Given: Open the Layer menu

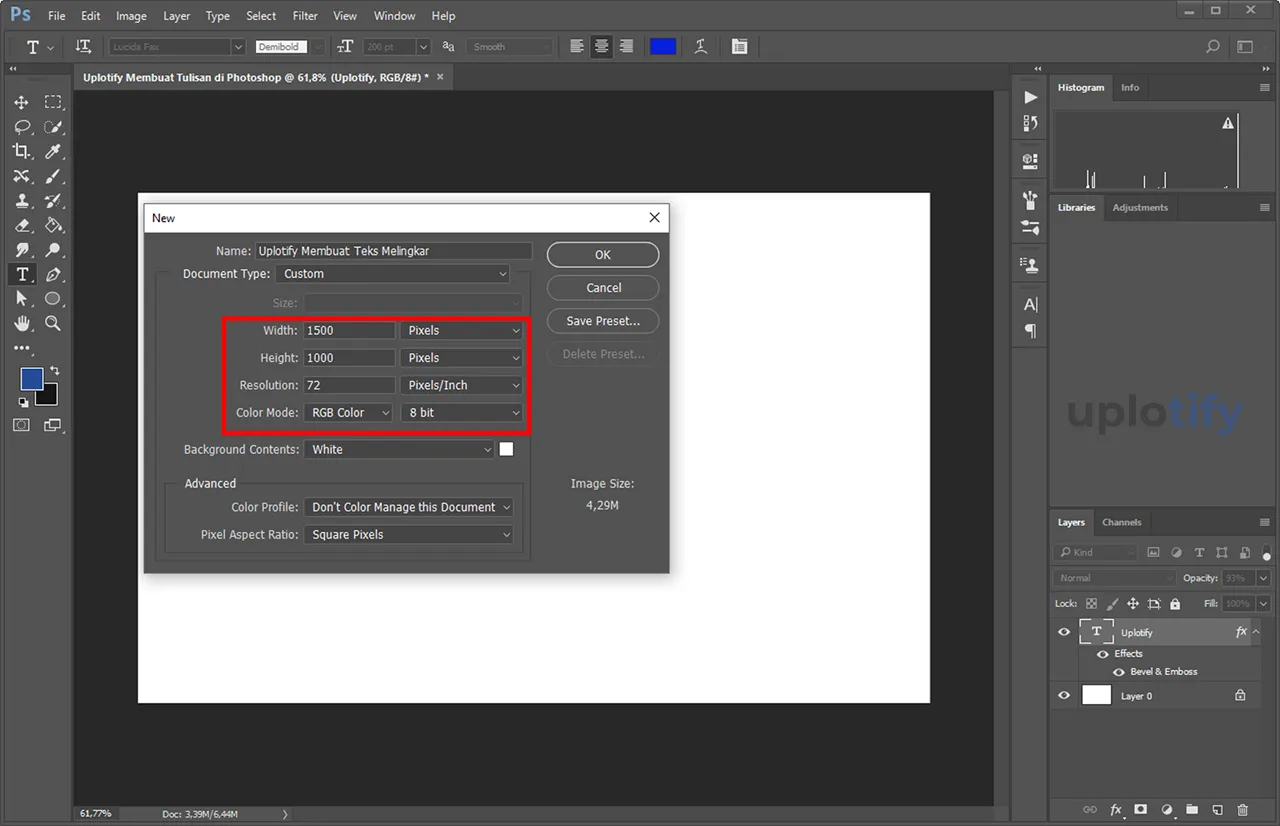Looking at the screenshot, I should [176, 16].
